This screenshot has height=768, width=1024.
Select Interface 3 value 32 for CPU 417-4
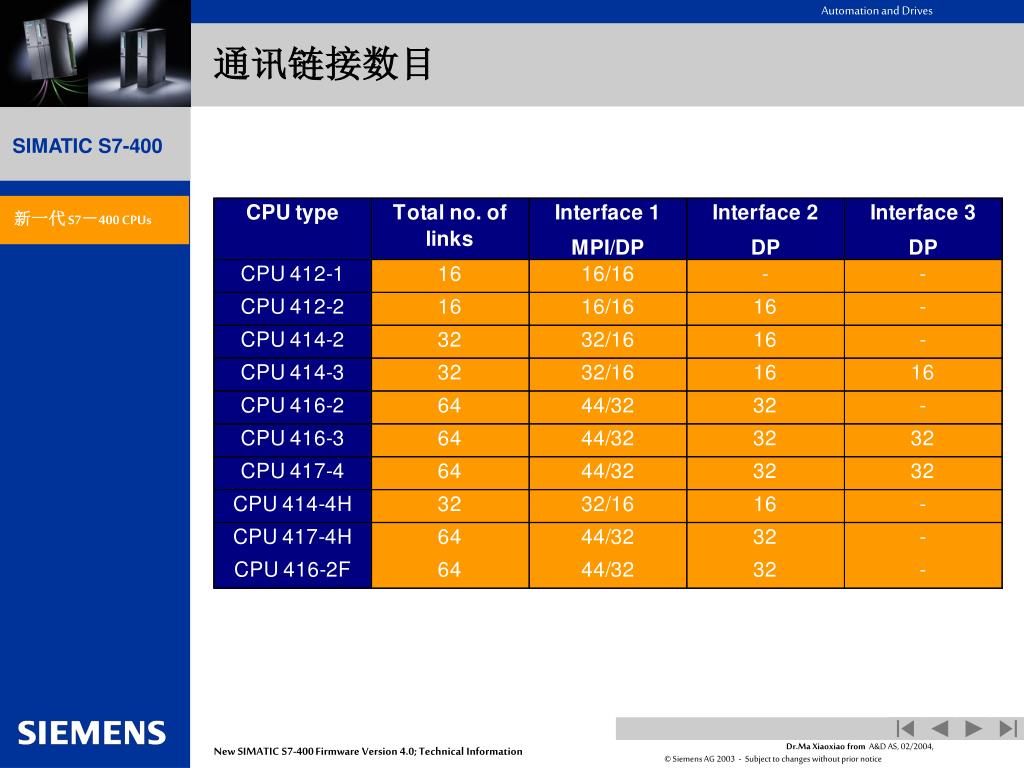[923, 472]
